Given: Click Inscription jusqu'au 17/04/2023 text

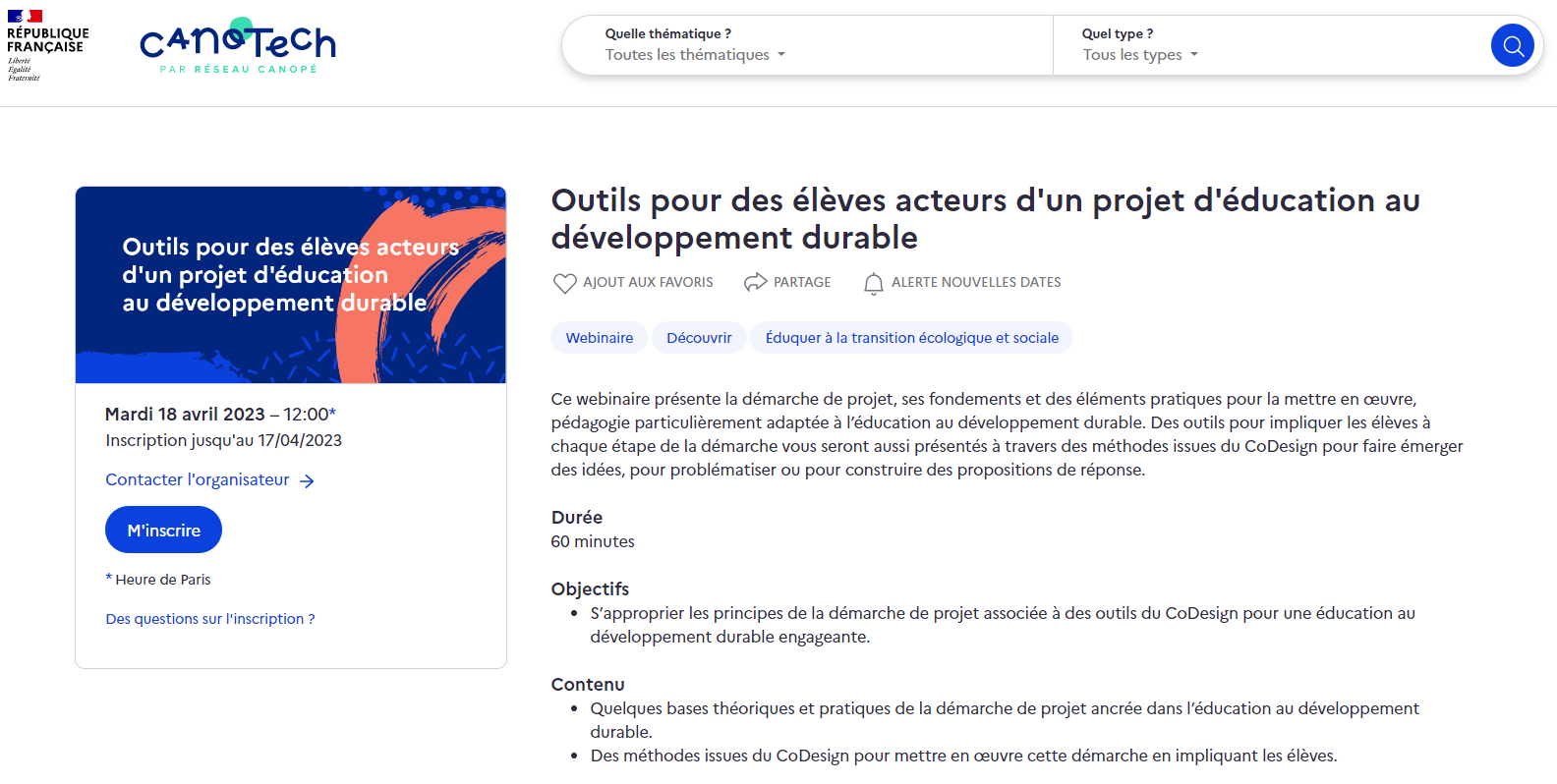Looking at the screenshot, I should coord(224,440).
